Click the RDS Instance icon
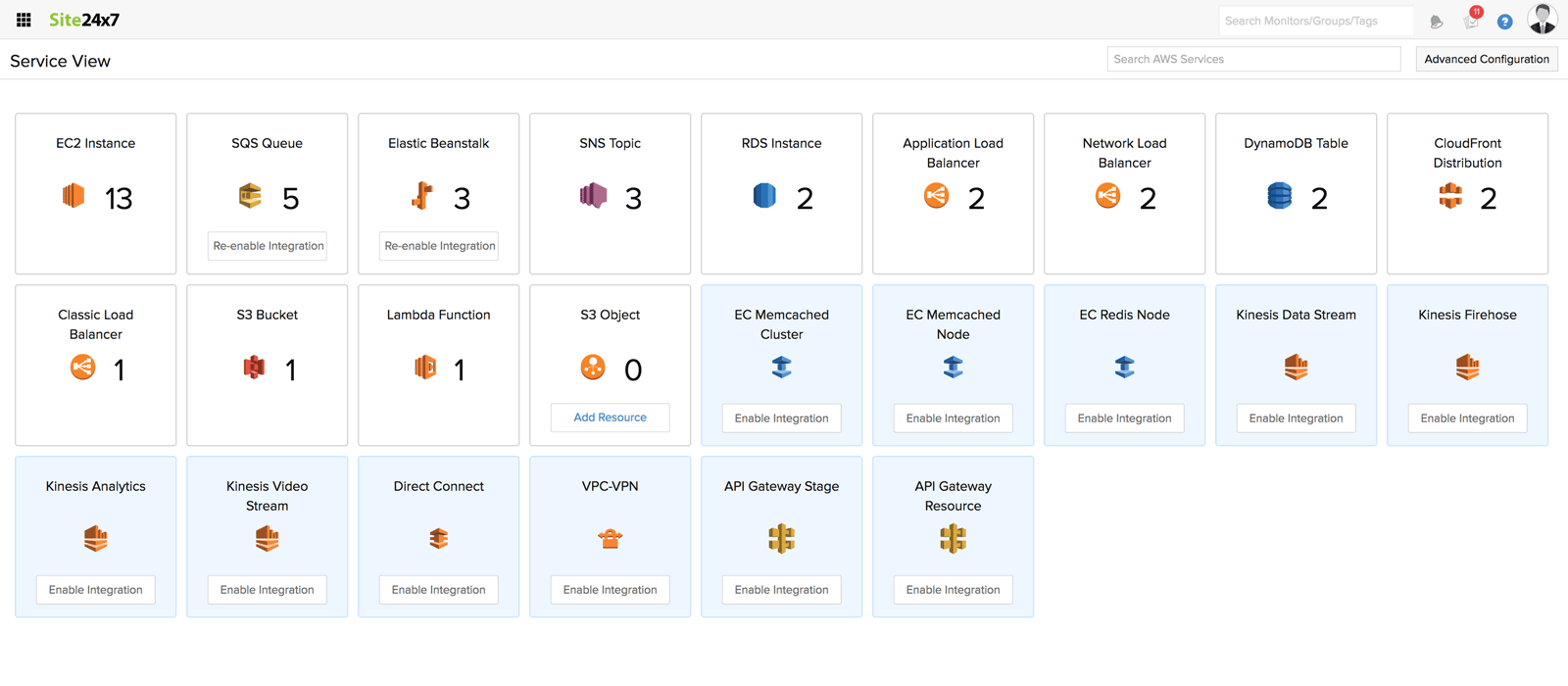 coord(764,196)
